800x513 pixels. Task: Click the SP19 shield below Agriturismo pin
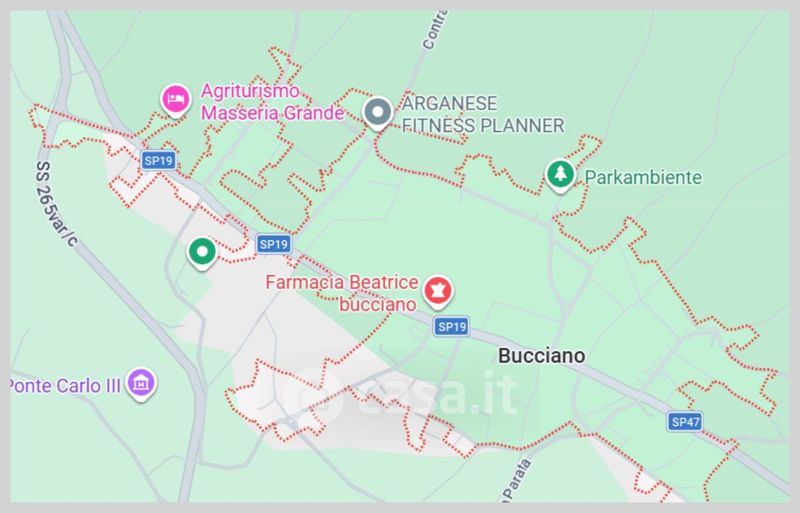coord(159,161)
